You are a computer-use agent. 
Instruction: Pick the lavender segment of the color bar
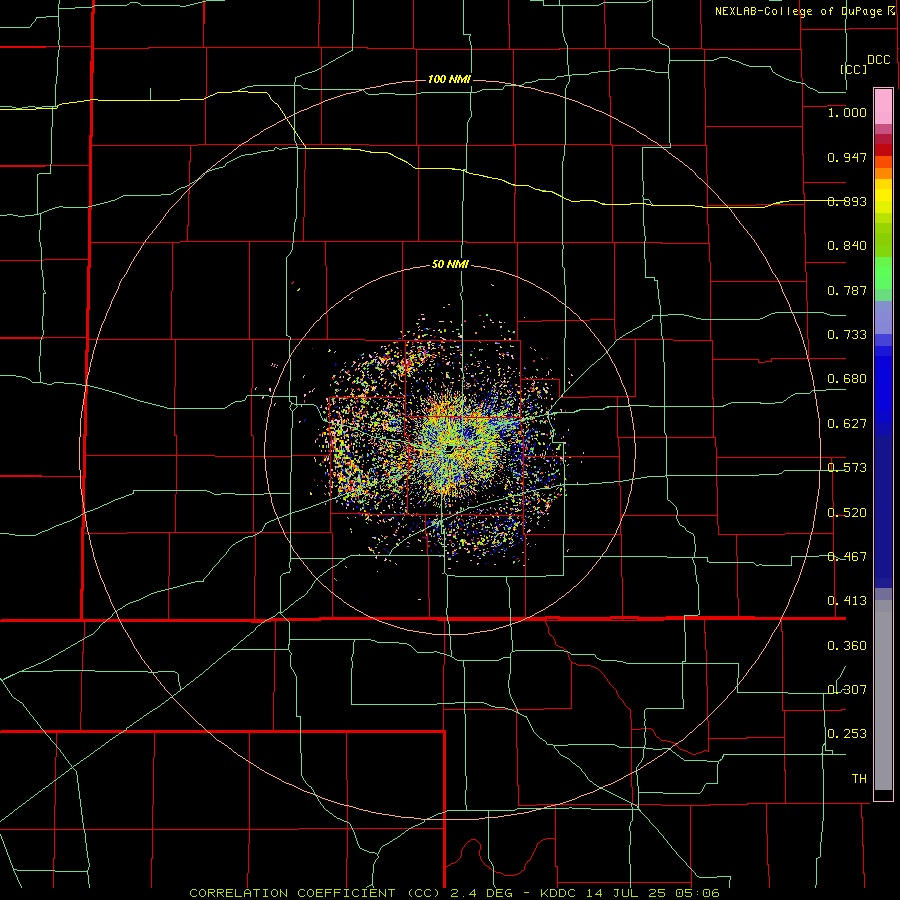click(883, 317)
